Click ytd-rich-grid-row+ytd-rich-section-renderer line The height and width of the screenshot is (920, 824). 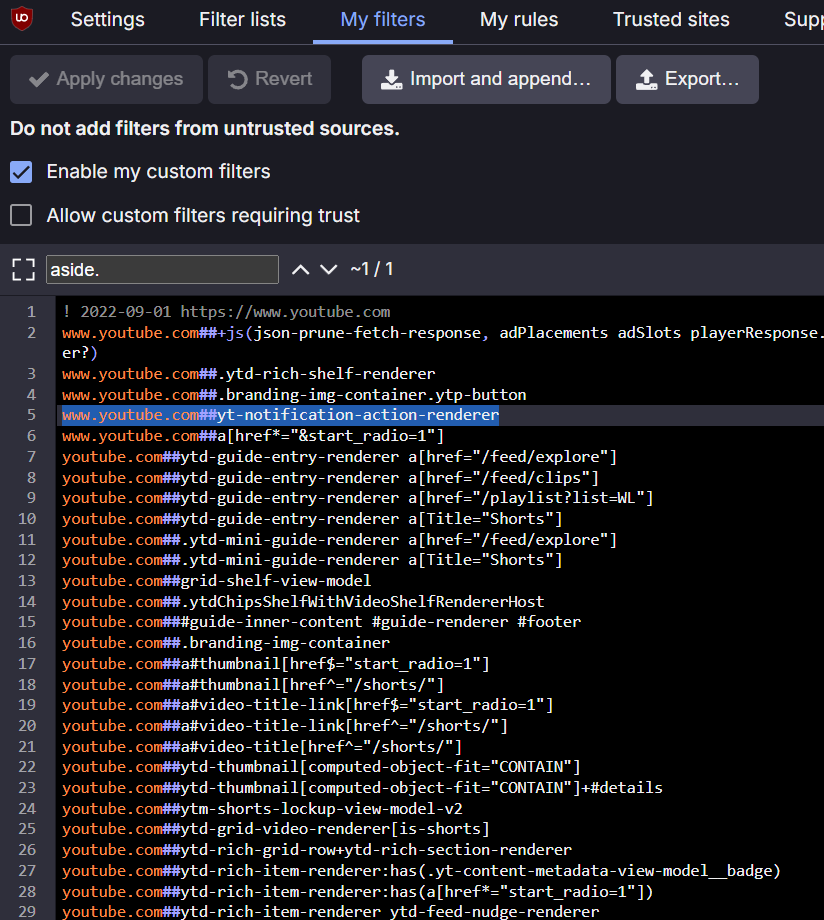pyautogui.click(x=317, y=850)
